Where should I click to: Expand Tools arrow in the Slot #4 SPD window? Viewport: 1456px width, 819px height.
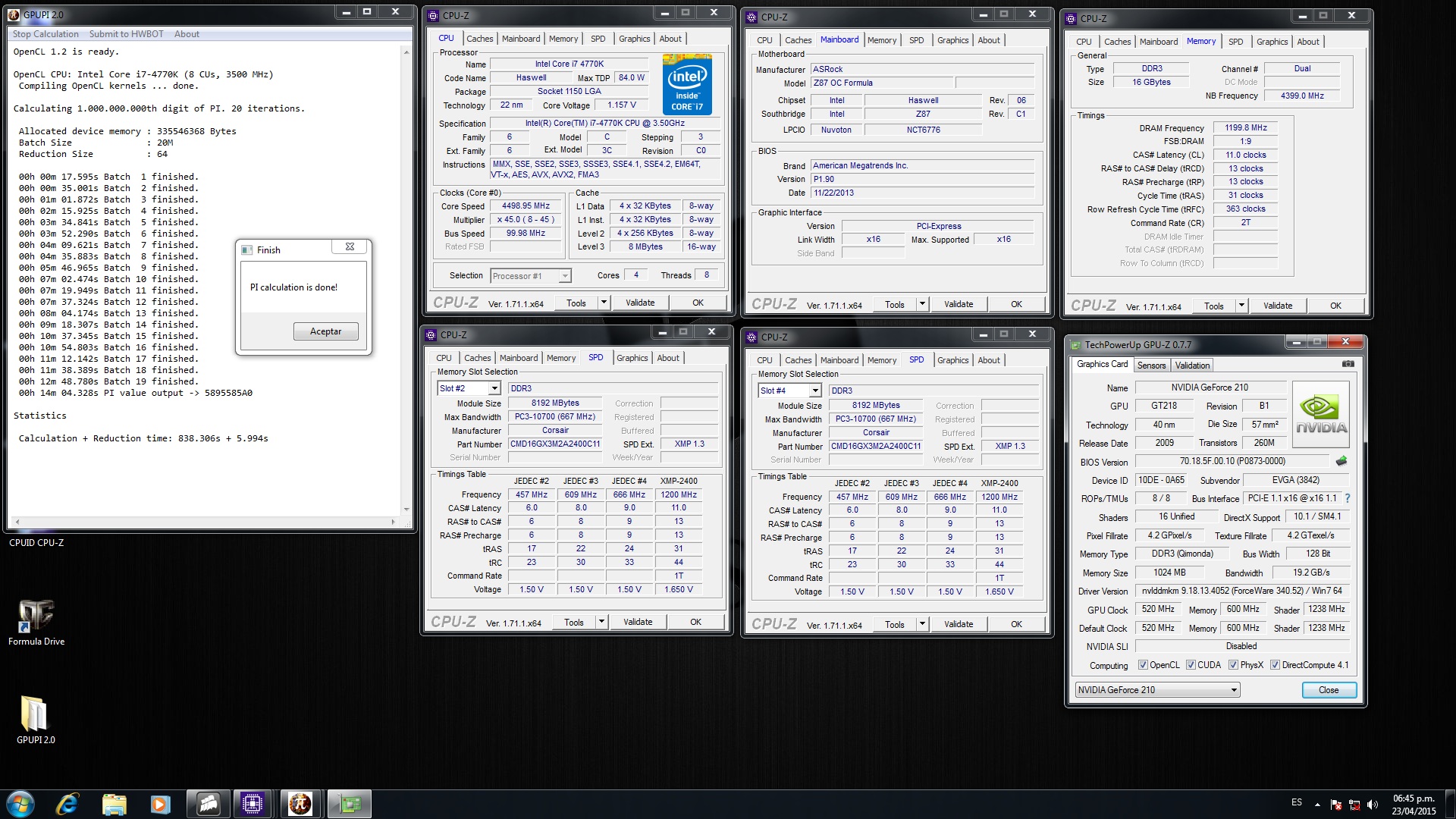point(922,624)
